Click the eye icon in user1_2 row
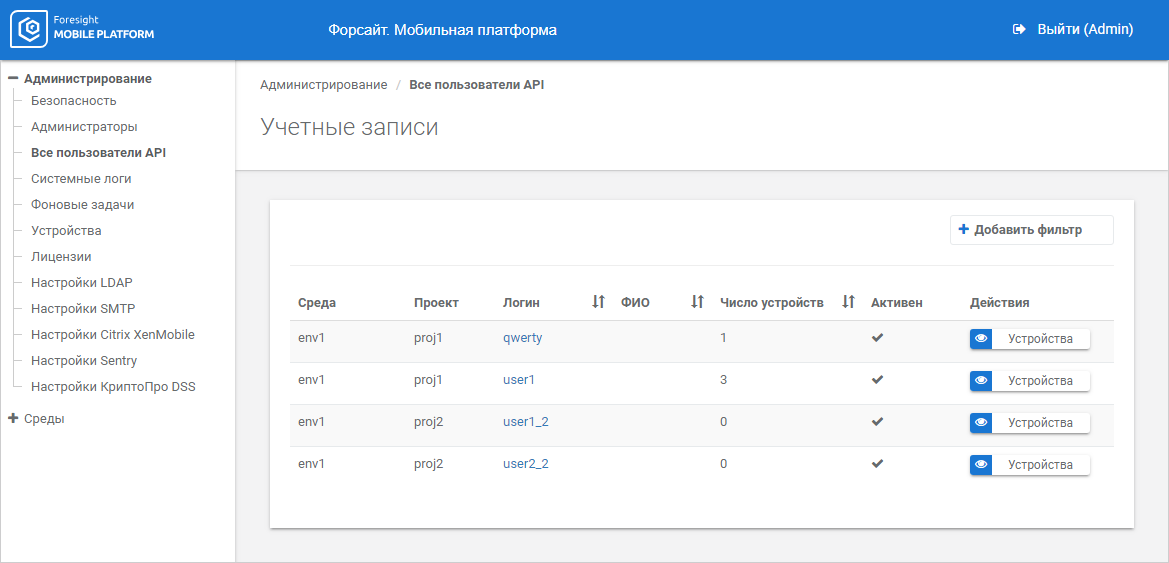Image resolution: width=1169 pixels, height=563 pixels. [x=981, y=423]
